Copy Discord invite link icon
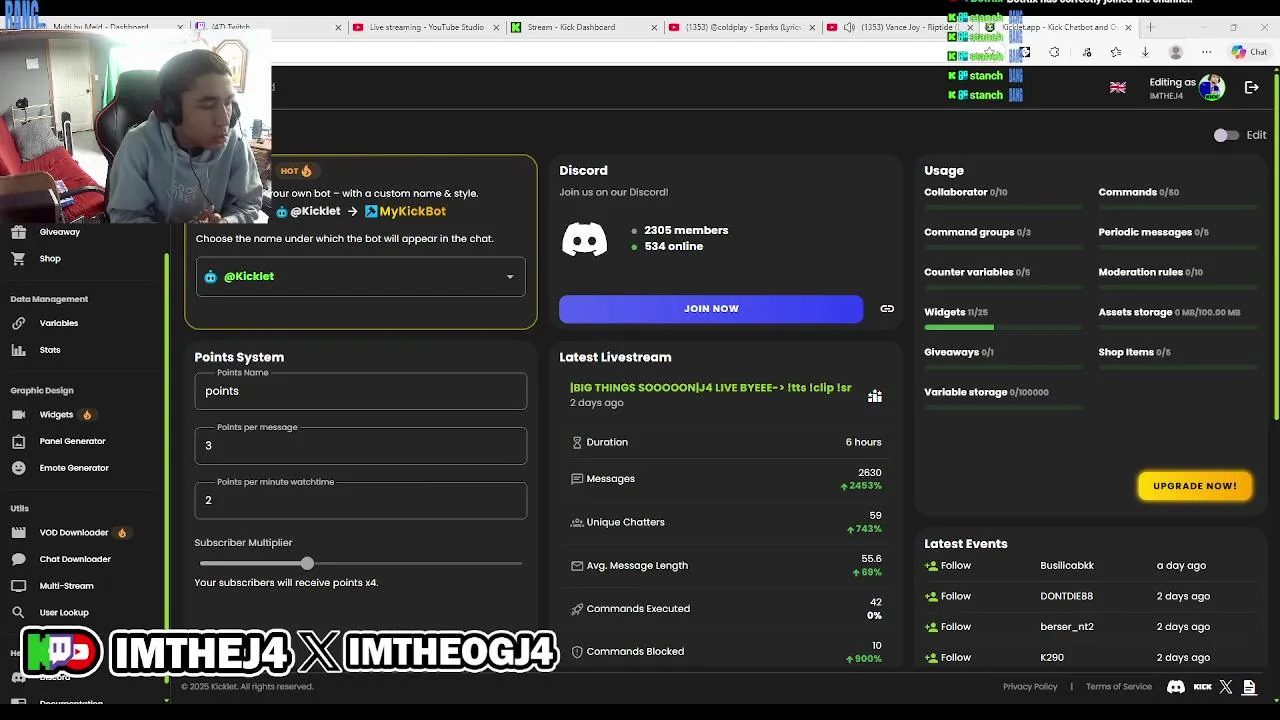1280x720 pixels. [887, 309]
